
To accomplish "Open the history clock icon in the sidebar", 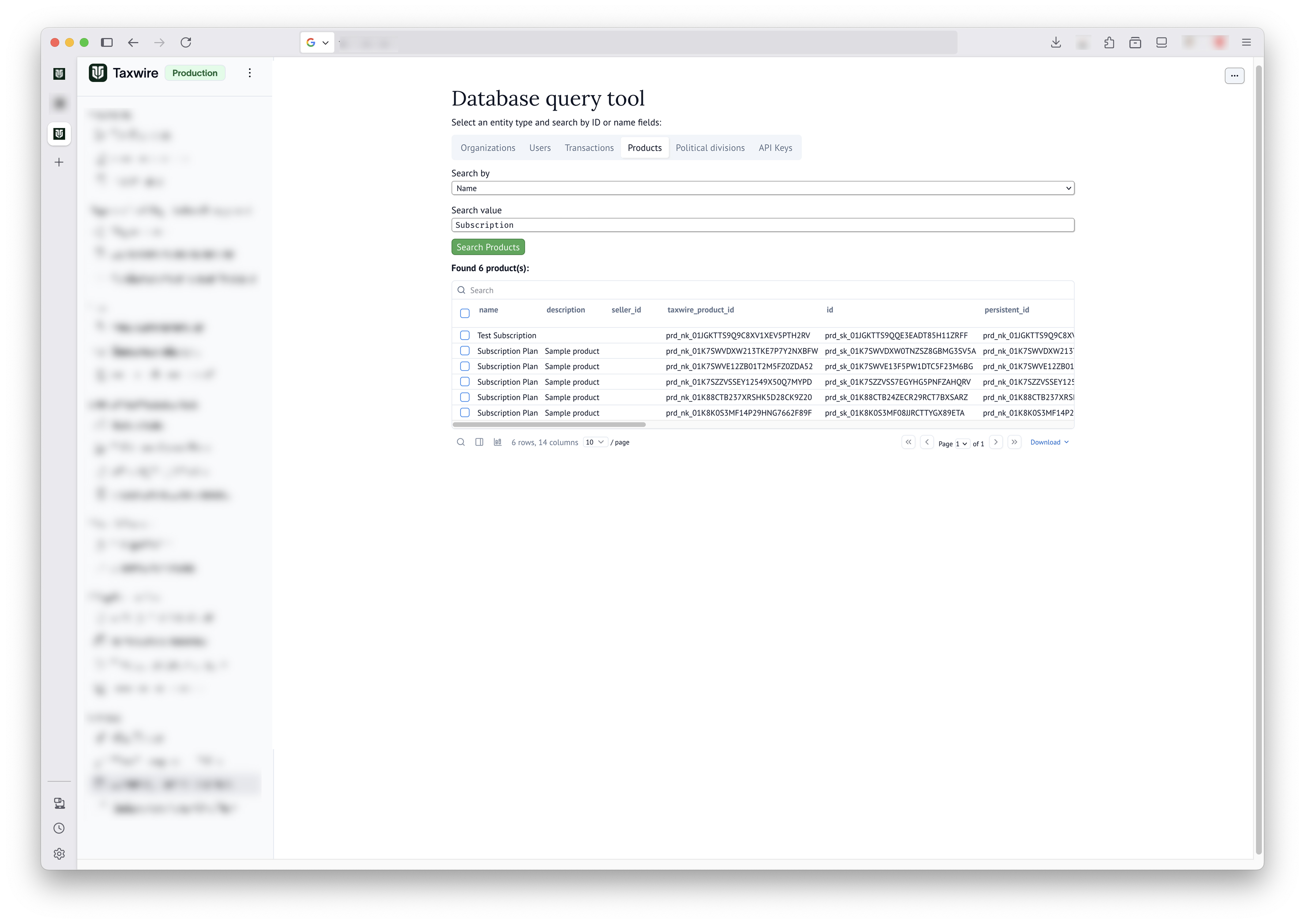I will [59, 829].
